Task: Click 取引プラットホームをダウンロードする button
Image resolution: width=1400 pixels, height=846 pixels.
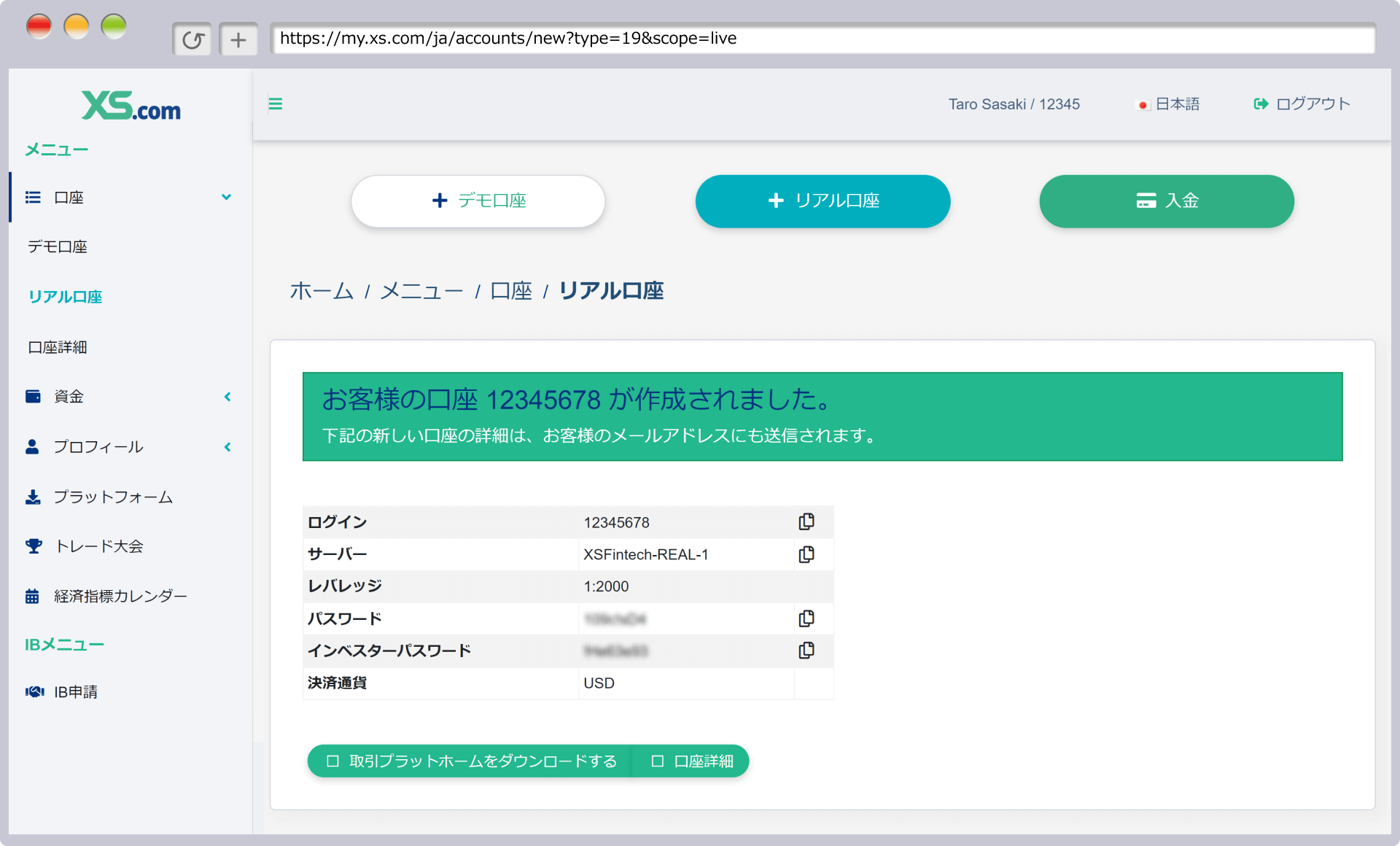Action: coord(470,761)
